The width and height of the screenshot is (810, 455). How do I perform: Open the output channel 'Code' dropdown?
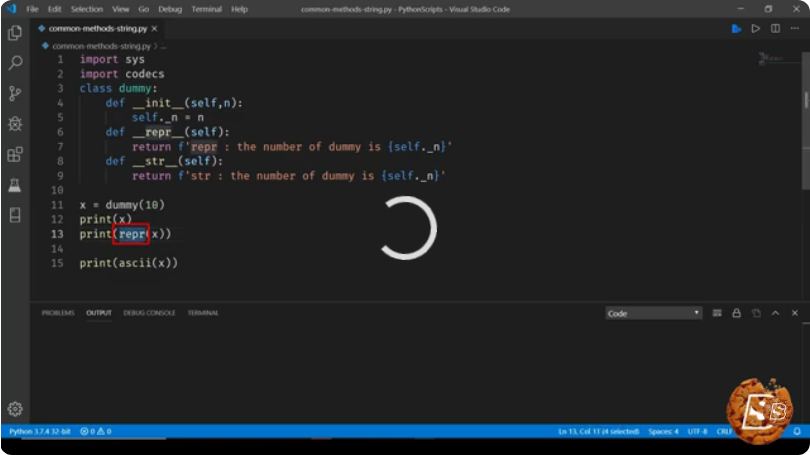pos(653,313)
